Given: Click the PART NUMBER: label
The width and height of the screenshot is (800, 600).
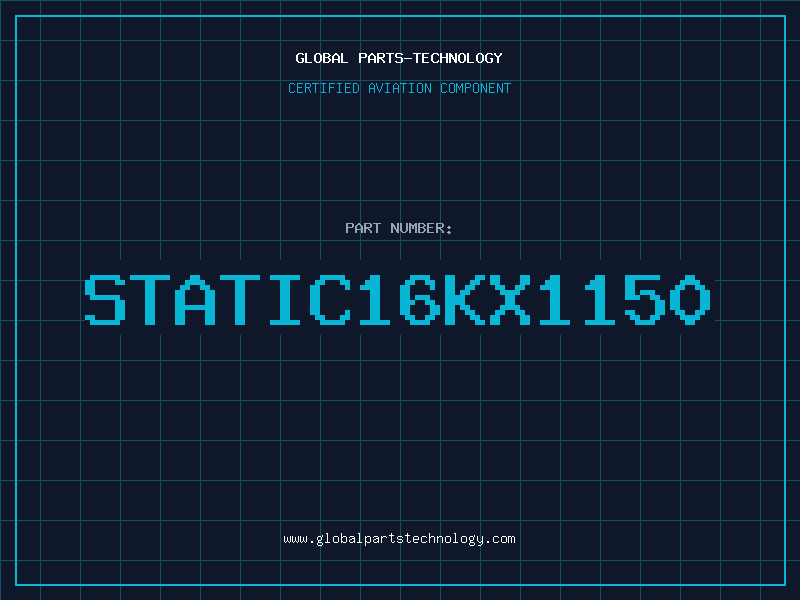Looking at the screenshot, I should pos(399,228).
